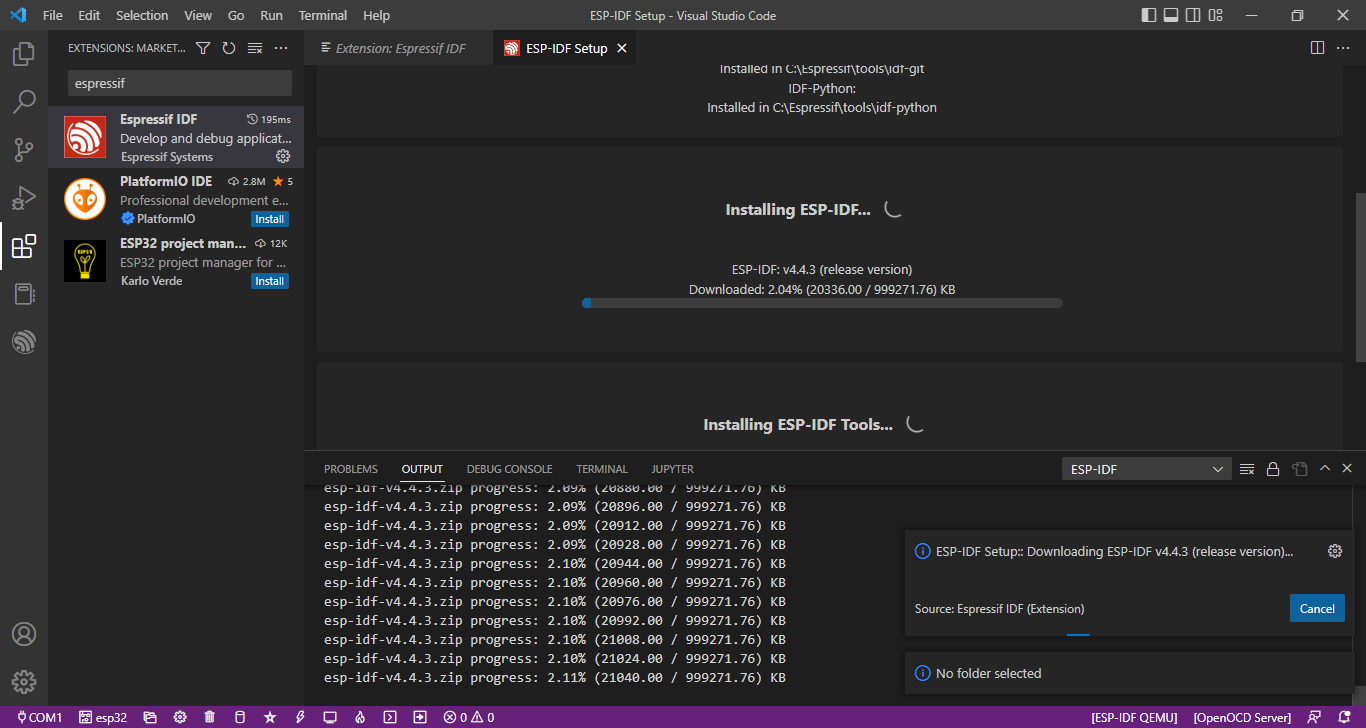The height and width of the screenshot is (728, 1366).
Task: Show errors and warnings count
Action: point(469,717)
